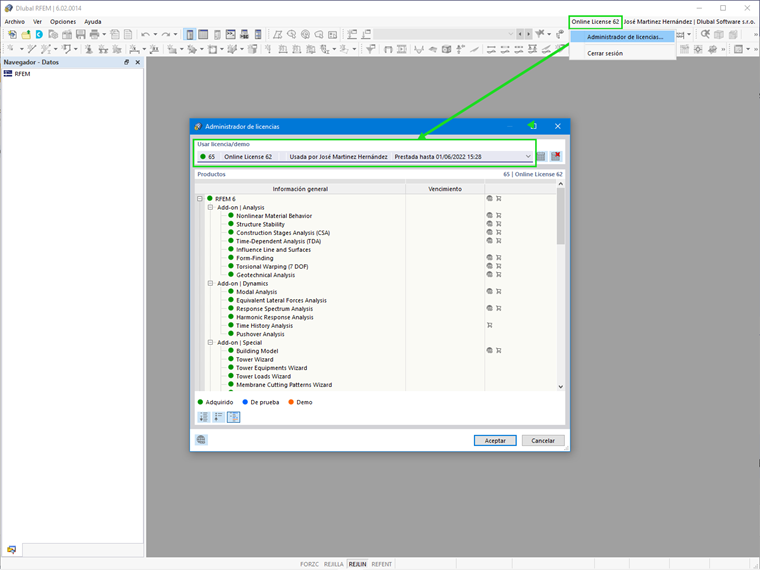Open the Ver menu
Screen dimensions: 760x570
pos(37,22)
